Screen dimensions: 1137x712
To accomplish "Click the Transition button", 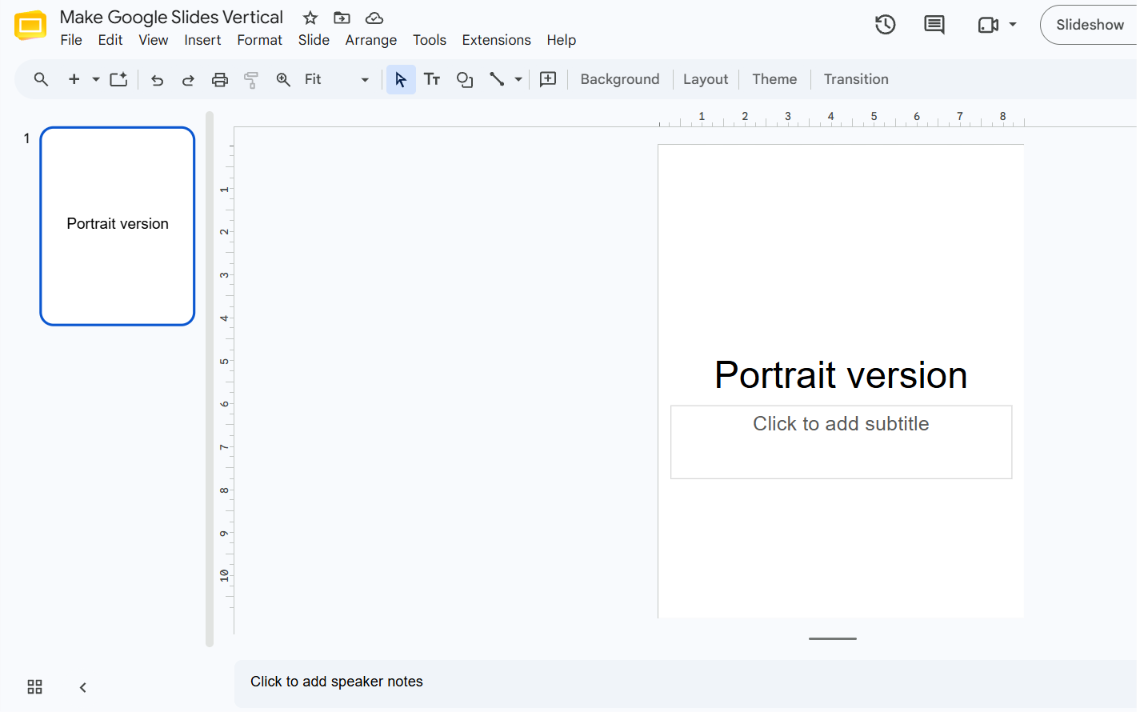I will [x=856, y=79].
